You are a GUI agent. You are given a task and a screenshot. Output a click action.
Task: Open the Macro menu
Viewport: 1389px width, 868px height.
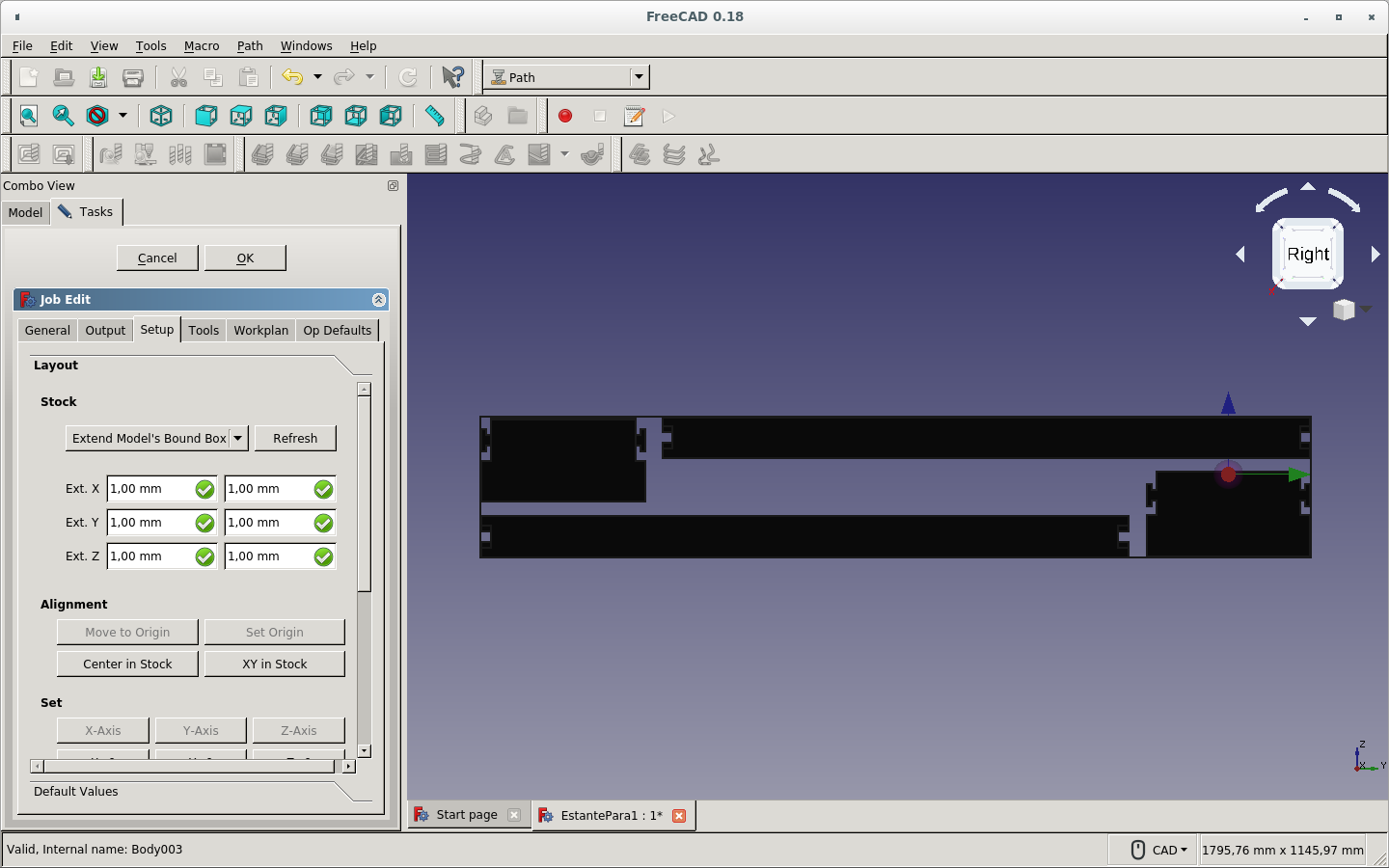tap(202, 45)
